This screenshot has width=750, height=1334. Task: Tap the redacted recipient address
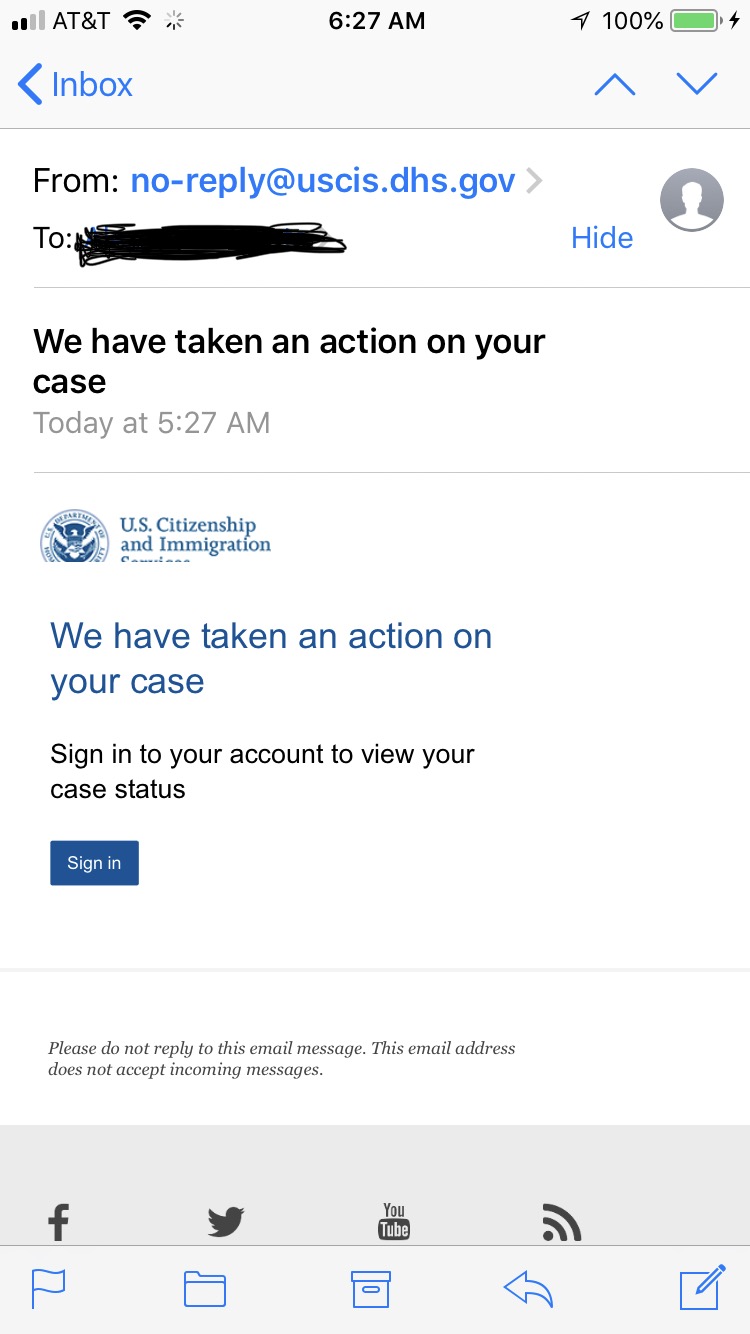(212, 242)
